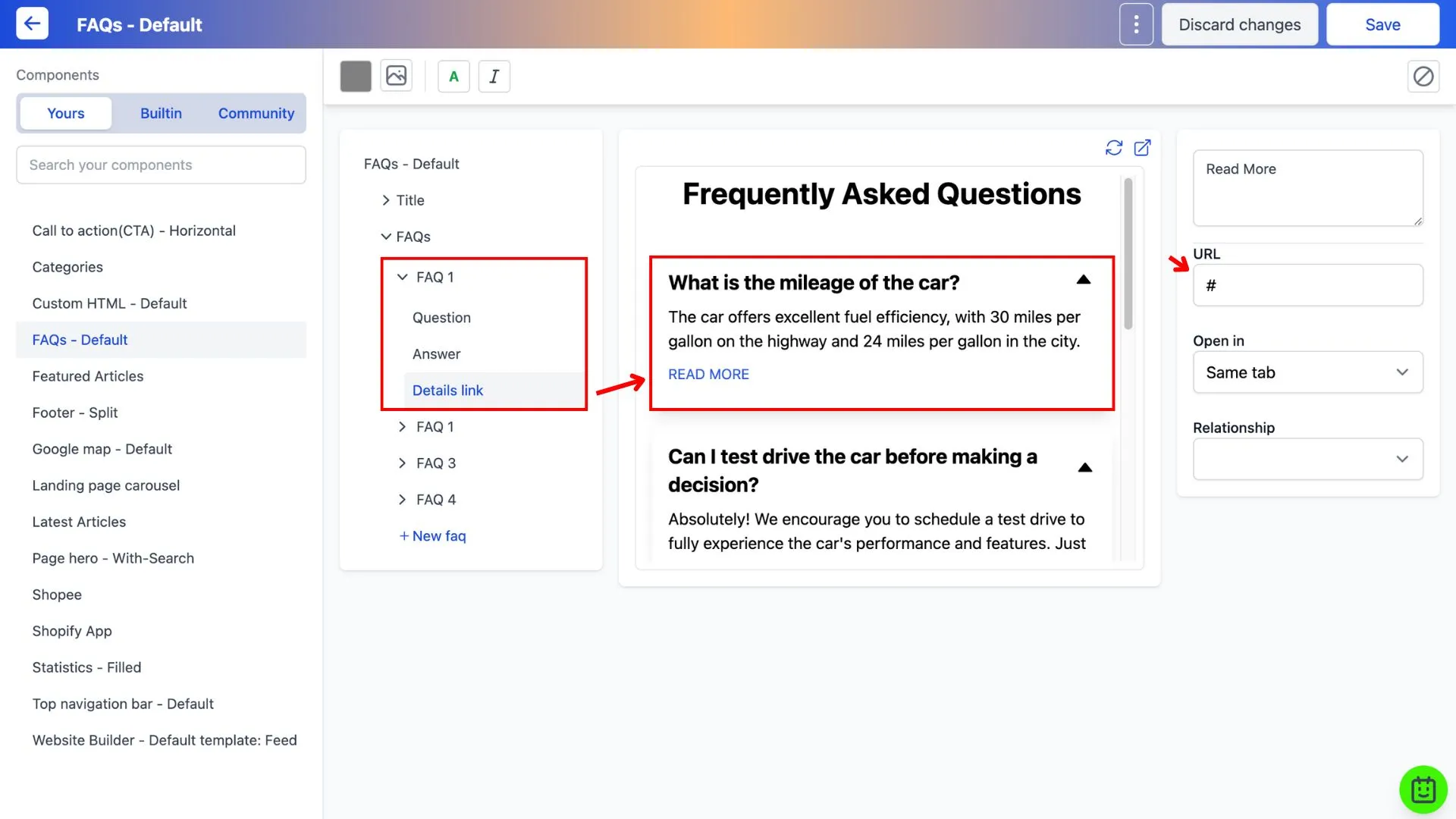Screen dimensions: 1456x819
Task: Expand FAQ 3 collapsed section
Action: 403,463
